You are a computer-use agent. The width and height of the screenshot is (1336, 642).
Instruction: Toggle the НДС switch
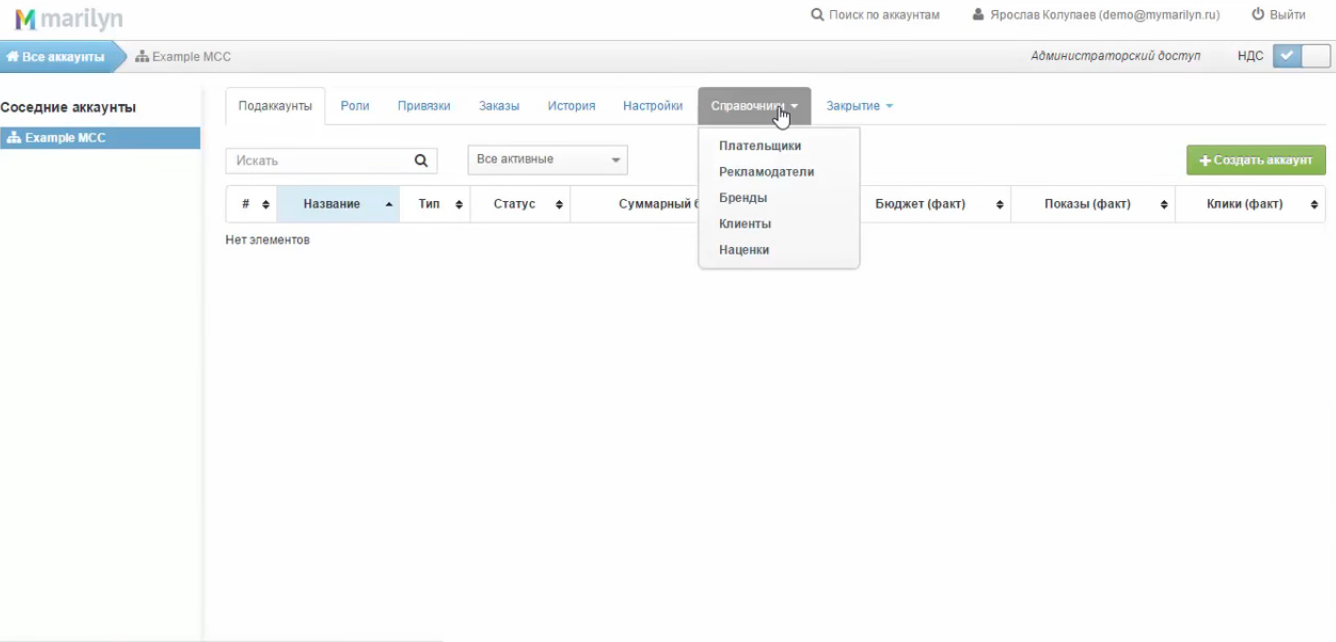pos(1302,56)
